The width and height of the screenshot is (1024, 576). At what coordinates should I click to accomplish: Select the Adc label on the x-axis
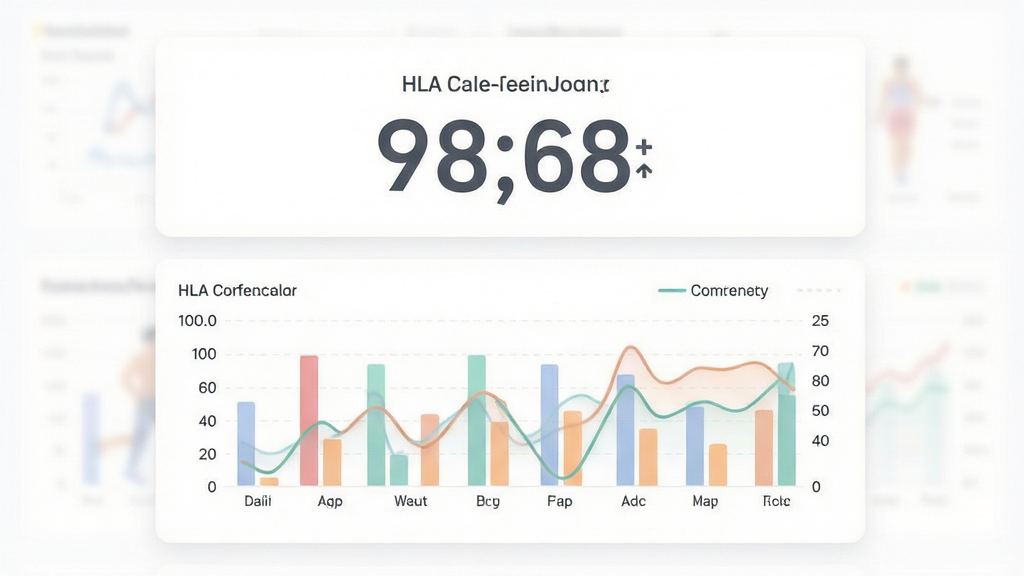633,501
